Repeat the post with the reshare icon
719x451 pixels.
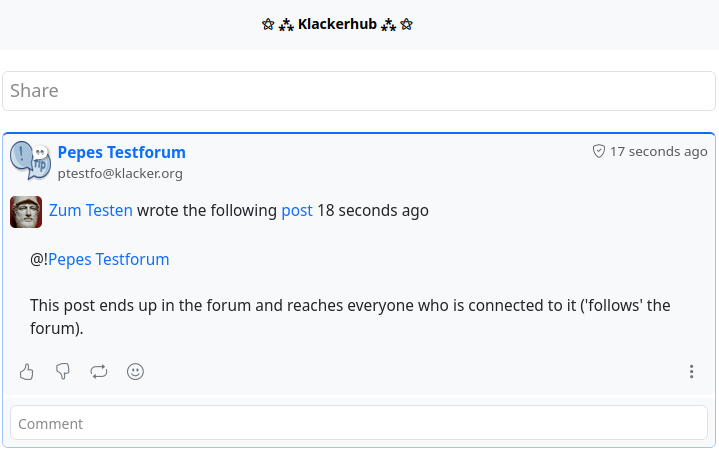point(99,372)
